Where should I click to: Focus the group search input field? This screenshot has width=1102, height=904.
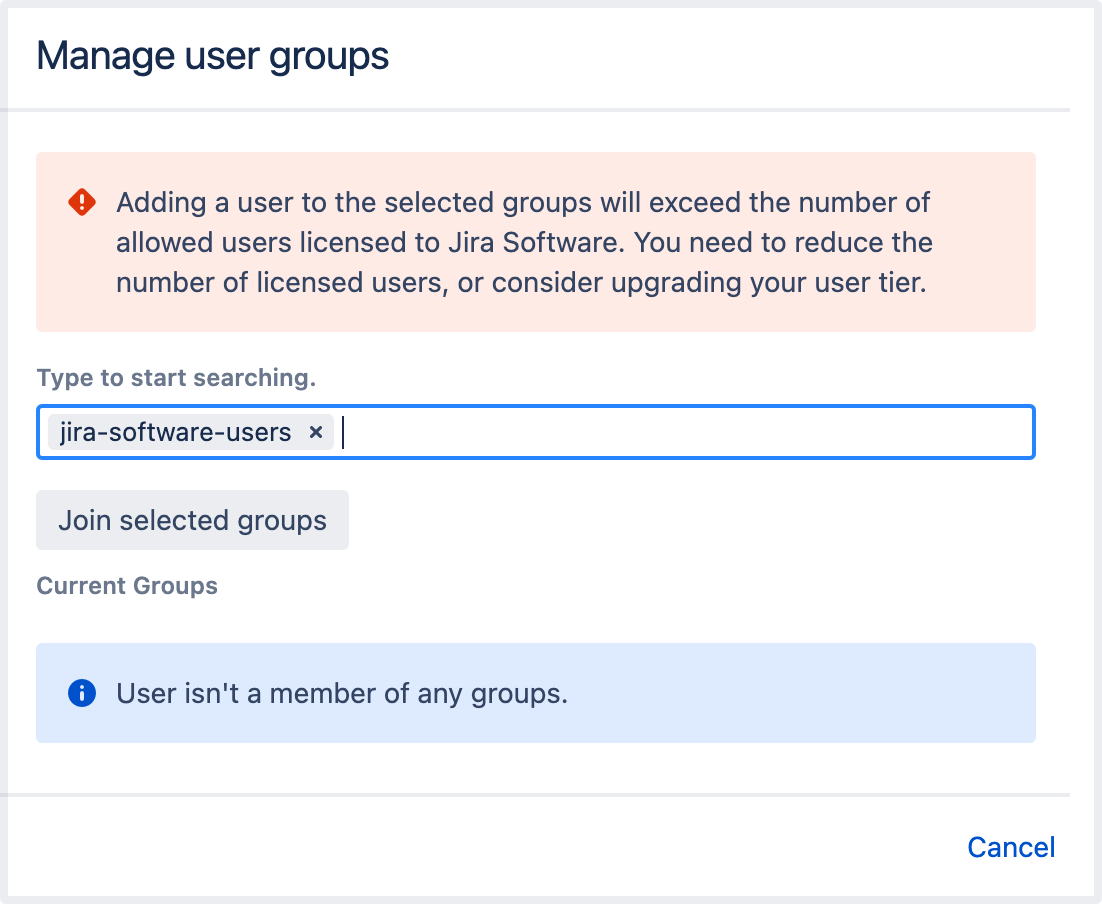point(680,432)
